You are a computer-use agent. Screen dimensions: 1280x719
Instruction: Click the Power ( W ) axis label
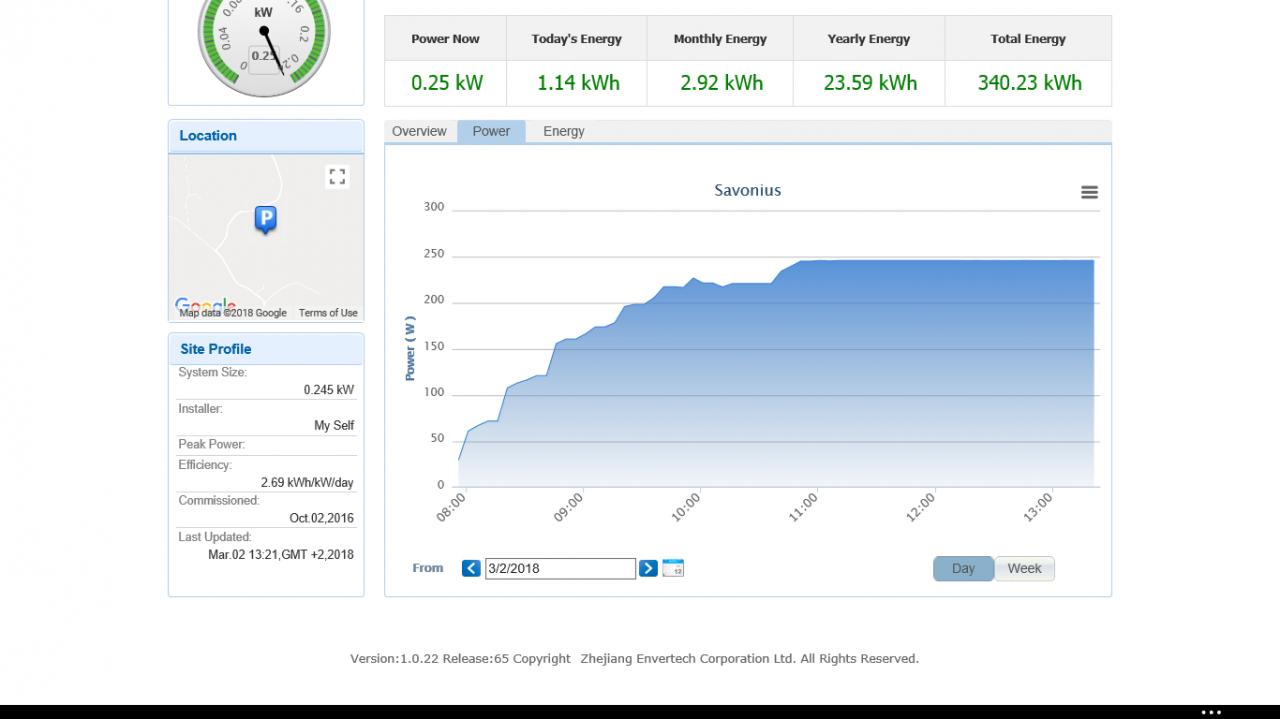click(410, 349)
